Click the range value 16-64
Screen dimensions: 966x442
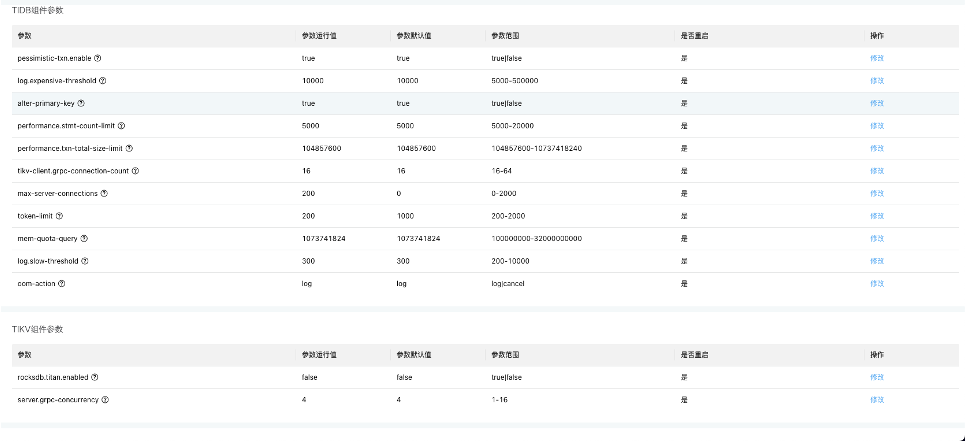tap(501, 171)
